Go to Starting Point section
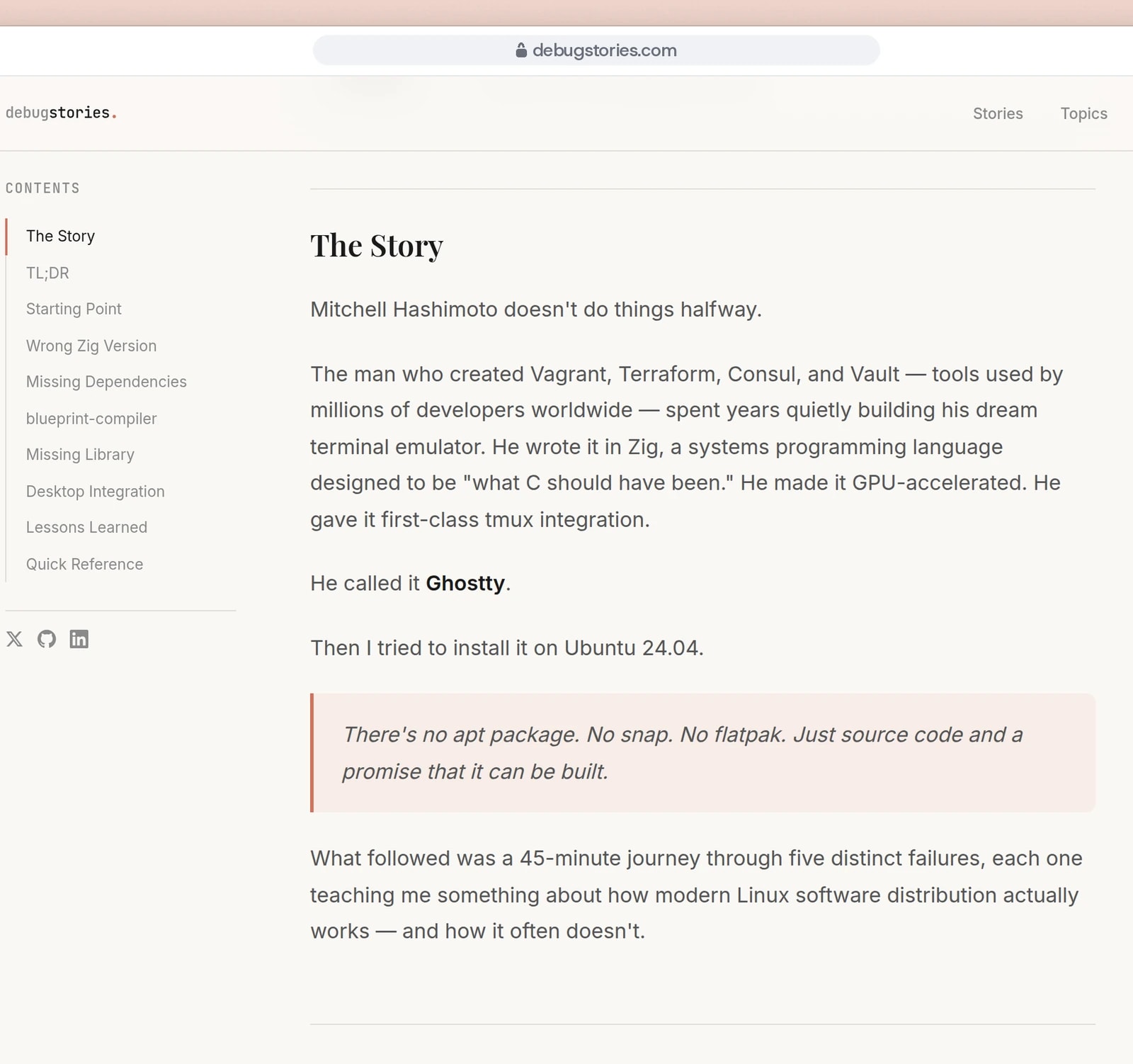The image size is (1133, 1064). pyautogui.click(x=74, y=309)
